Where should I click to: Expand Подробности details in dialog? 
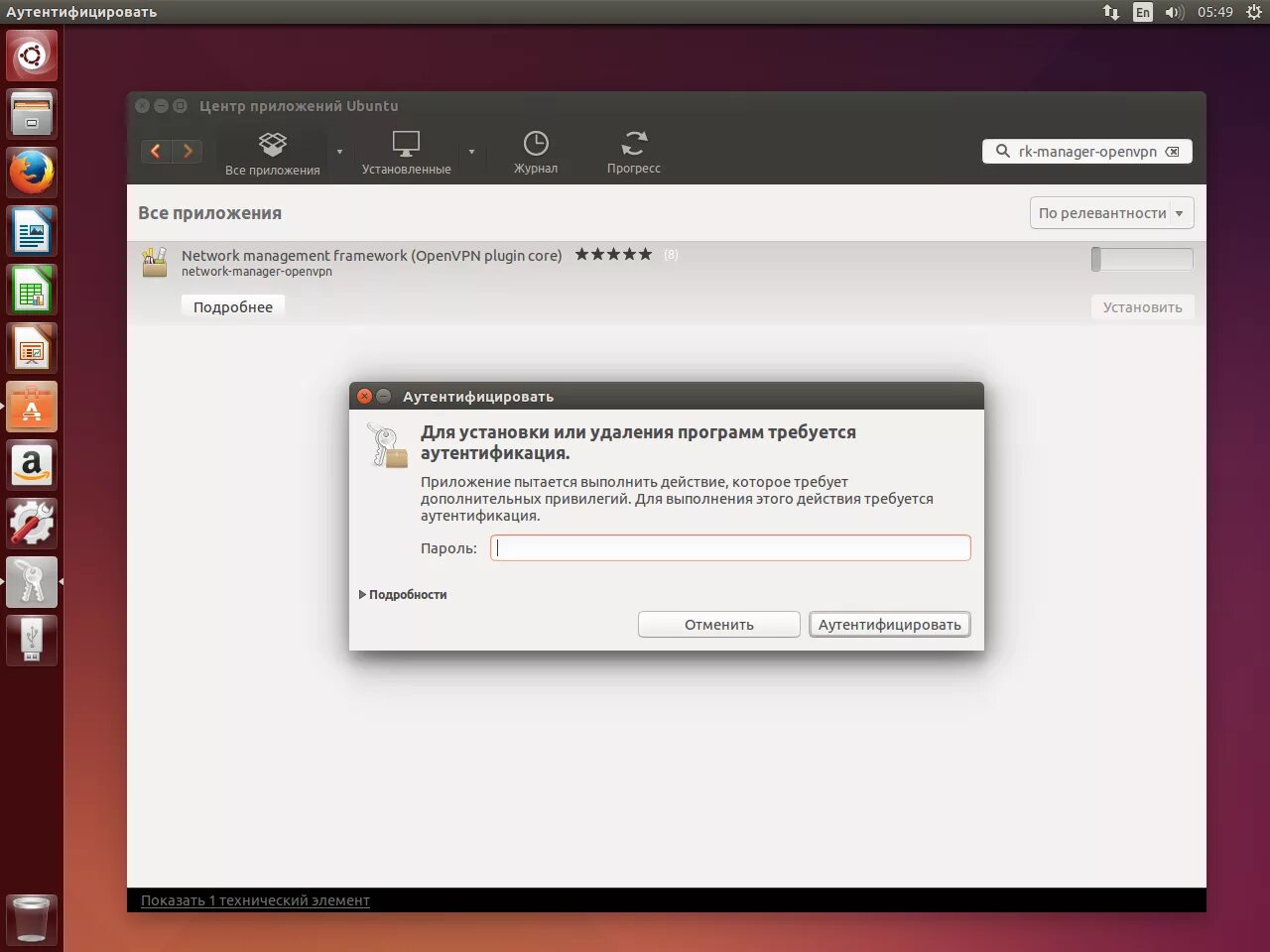[x=403, y=595]
